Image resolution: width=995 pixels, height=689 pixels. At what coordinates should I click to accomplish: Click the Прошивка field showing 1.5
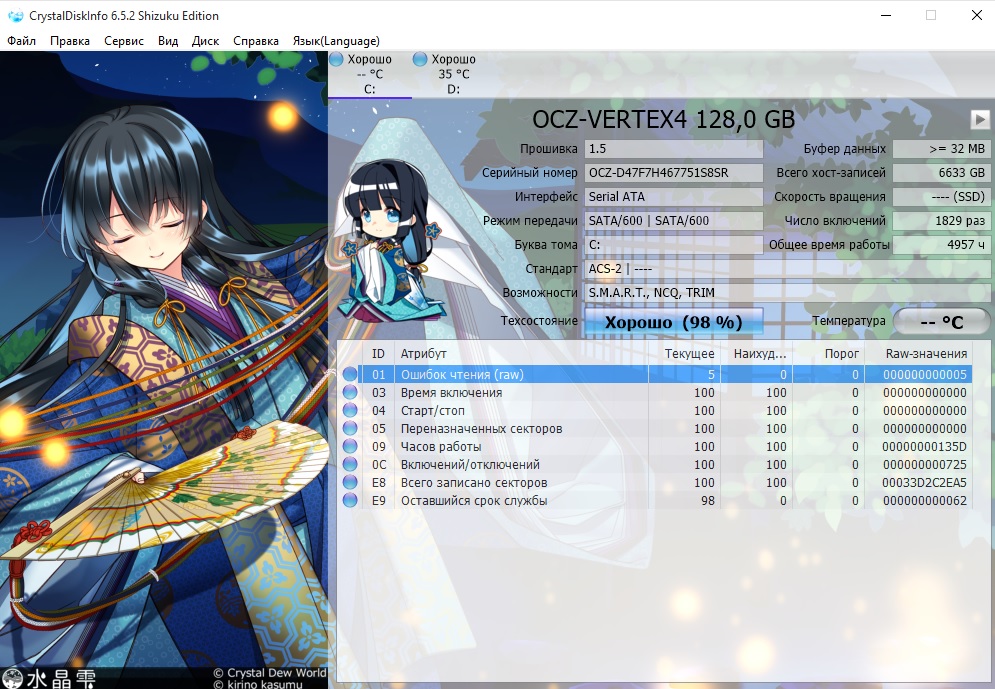click(x=673, y=149)
